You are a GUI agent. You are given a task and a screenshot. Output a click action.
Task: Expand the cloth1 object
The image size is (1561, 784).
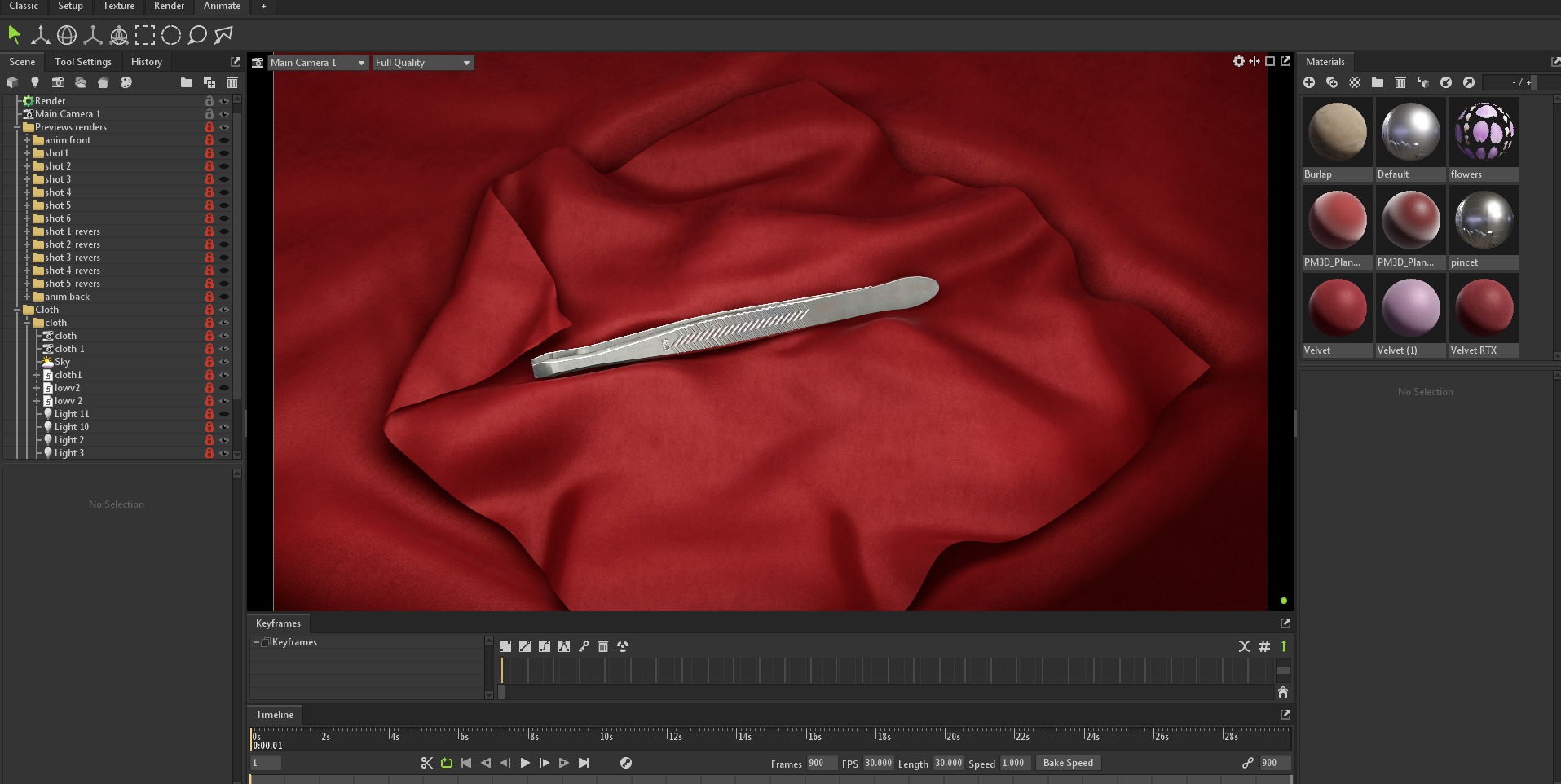point(37,375)
